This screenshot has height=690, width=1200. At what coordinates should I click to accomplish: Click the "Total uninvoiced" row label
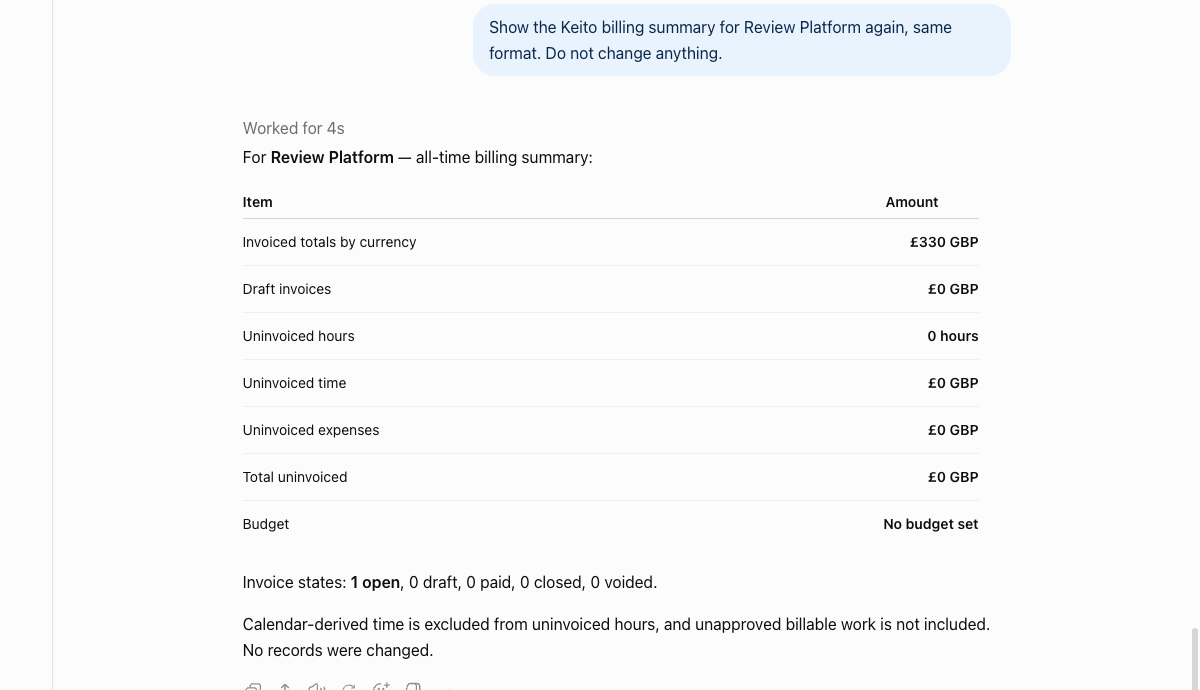295,477
